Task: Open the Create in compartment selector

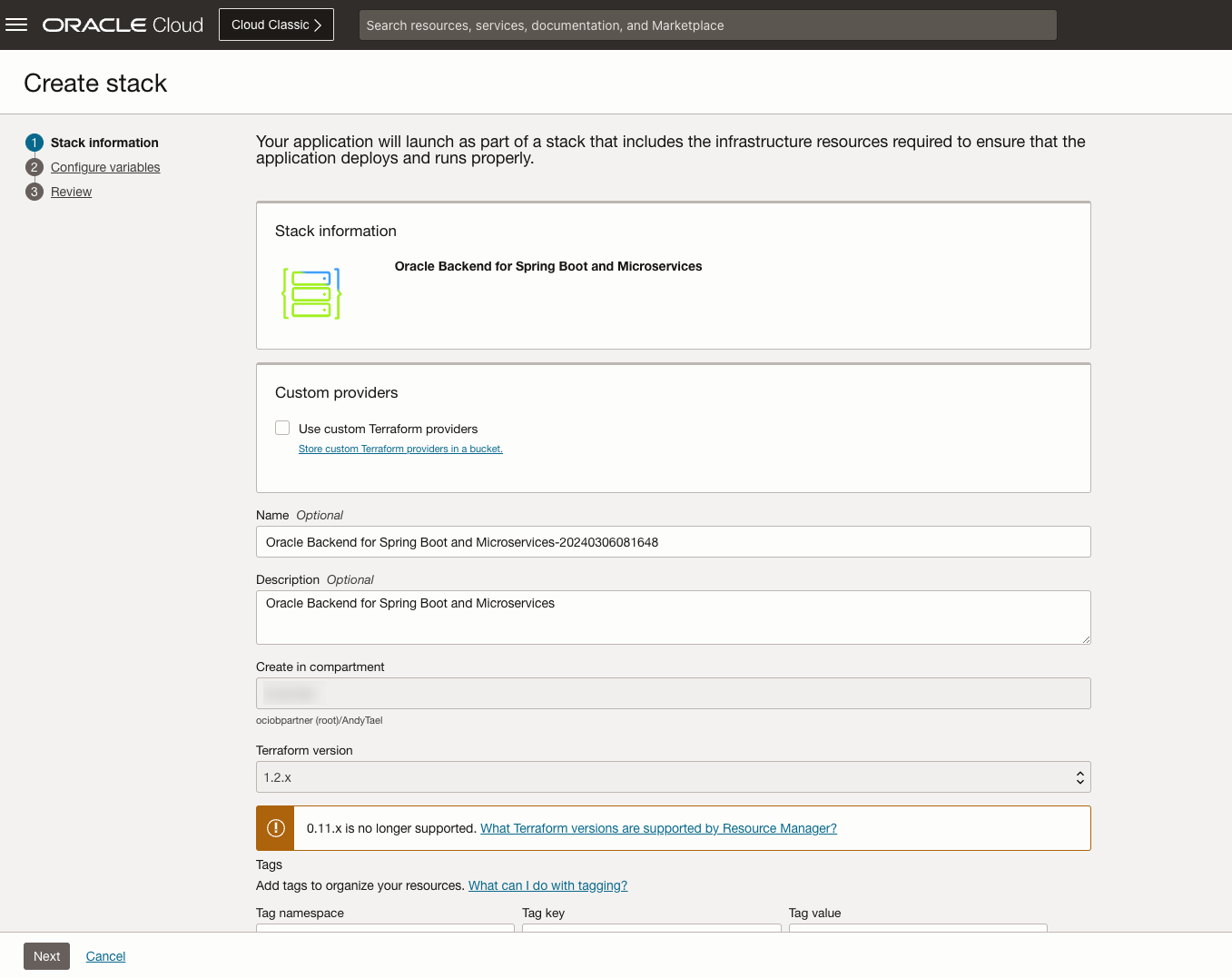Action: 673,694
